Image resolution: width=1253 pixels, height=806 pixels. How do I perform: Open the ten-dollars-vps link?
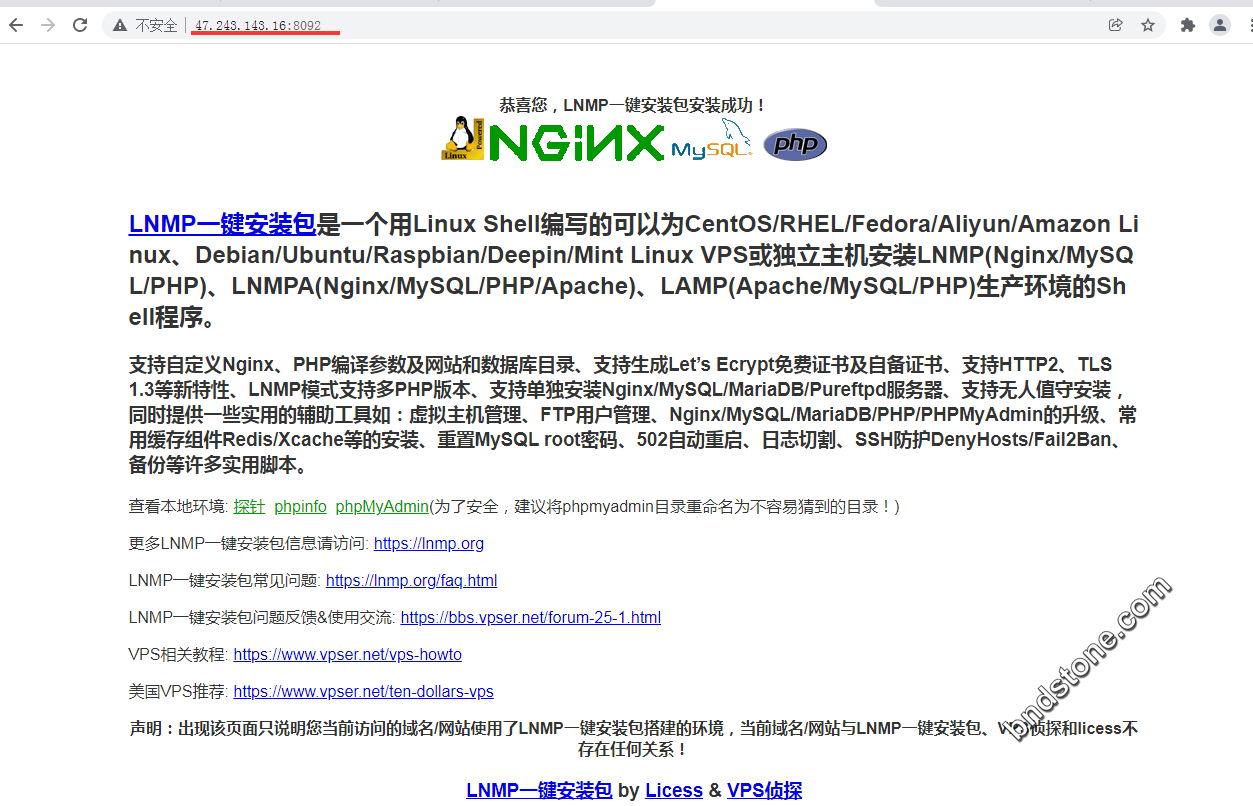(364, 692)
